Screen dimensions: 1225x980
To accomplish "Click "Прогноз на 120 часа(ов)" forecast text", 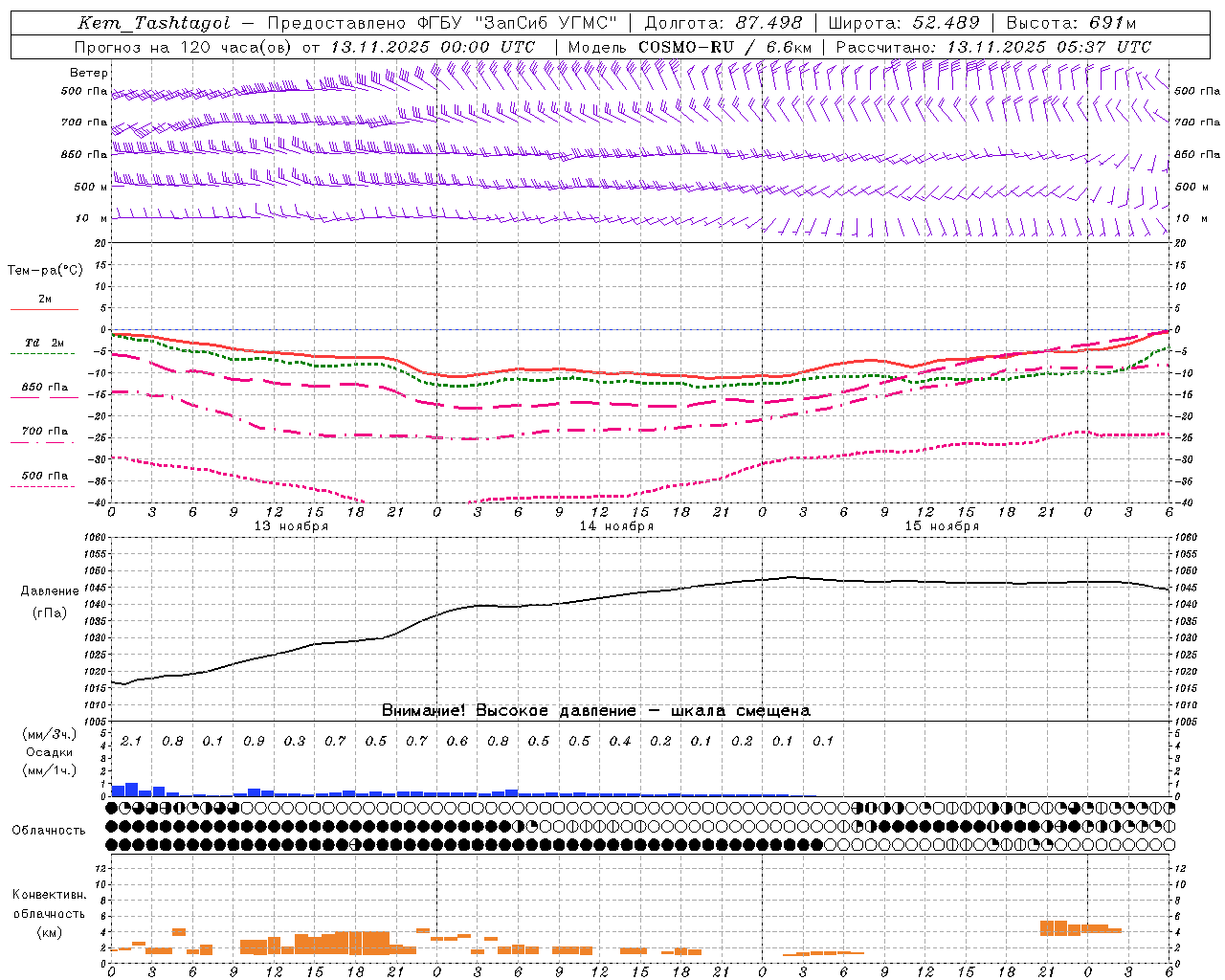I will click(x=184, y=47).
